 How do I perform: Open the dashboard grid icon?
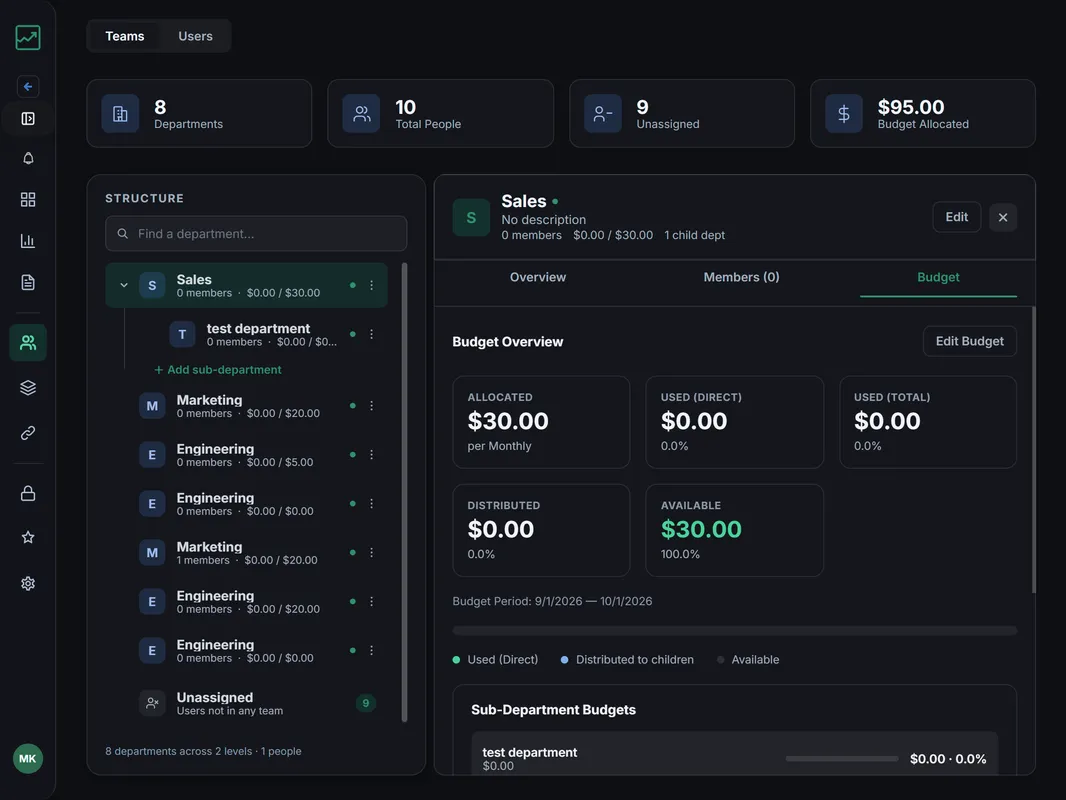28,199
